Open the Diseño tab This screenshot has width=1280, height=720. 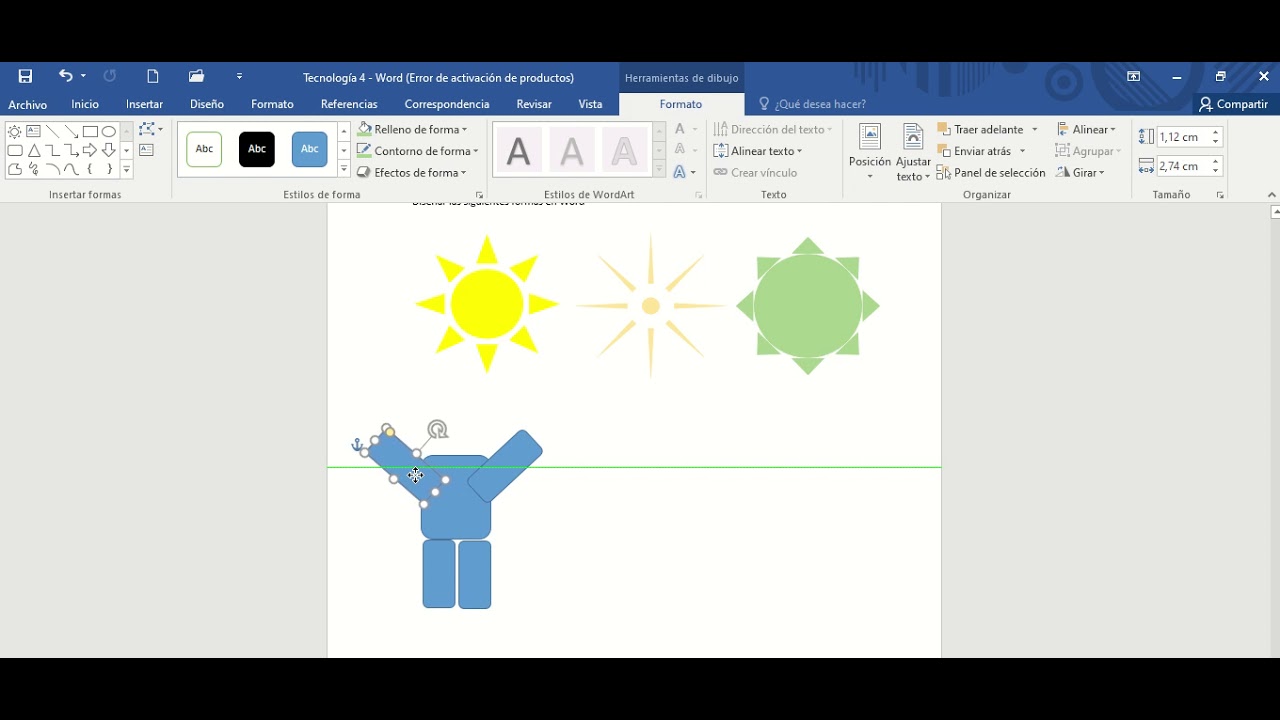207,104
